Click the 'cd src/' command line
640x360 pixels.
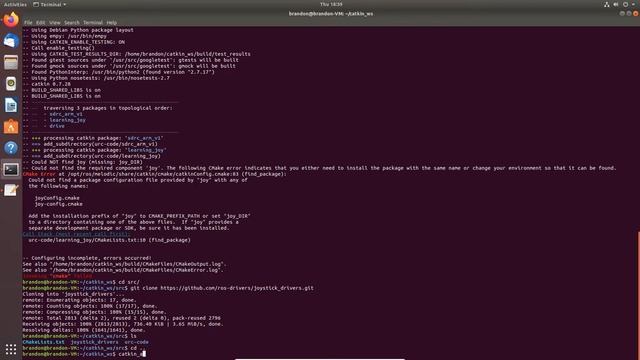point(81,282)
